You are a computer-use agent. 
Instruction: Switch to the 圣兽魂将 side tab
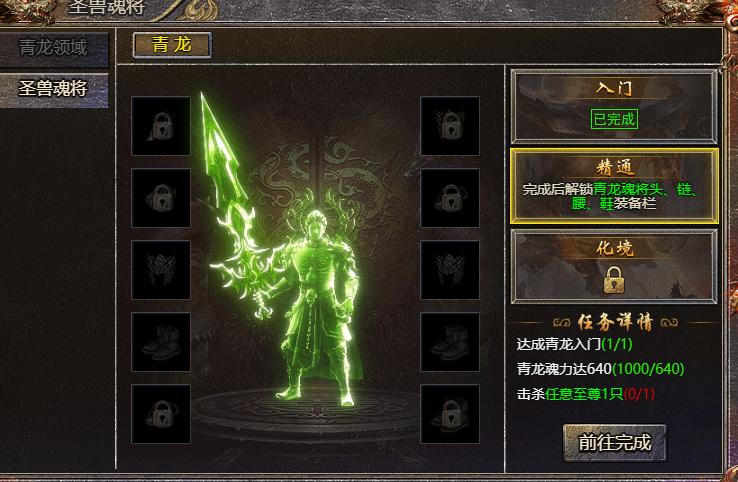tap(54, 90)
